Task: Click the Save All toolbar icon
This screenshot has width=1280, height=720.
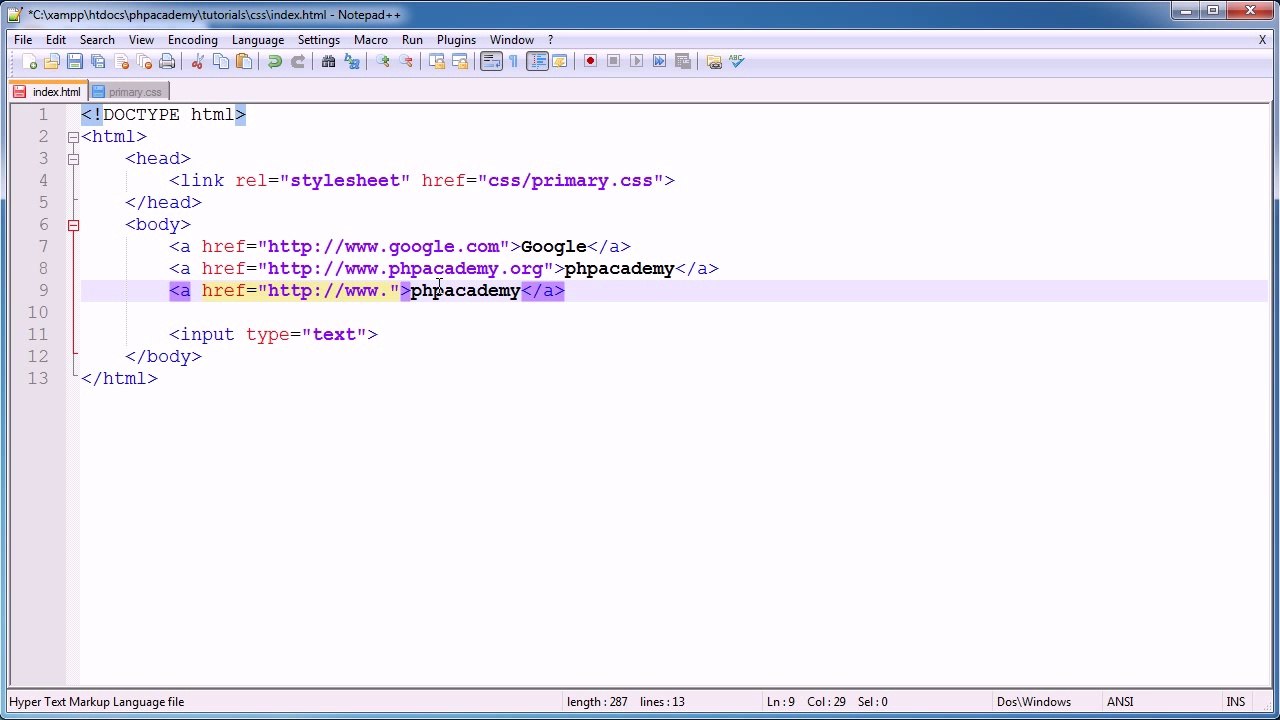Action: click(x=98, y=62)
